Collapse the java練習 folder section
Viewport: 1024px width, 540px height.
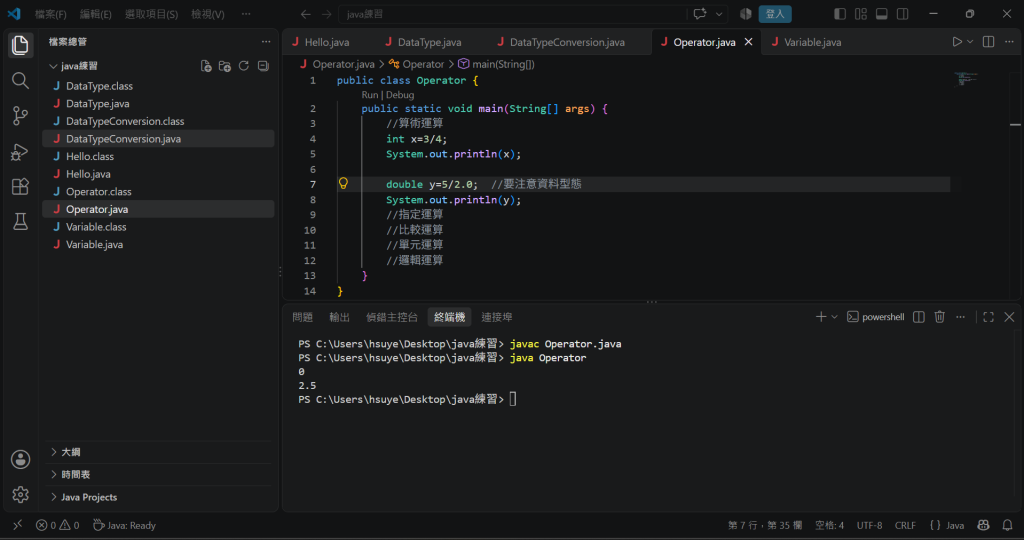(x=54, y=66)
